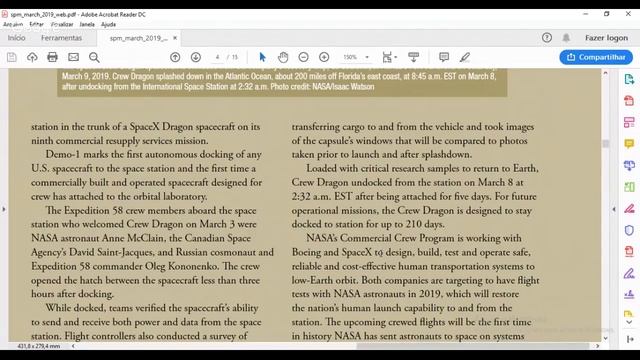
Task: Open the fit page options dropdown
Action: [390, 57]
